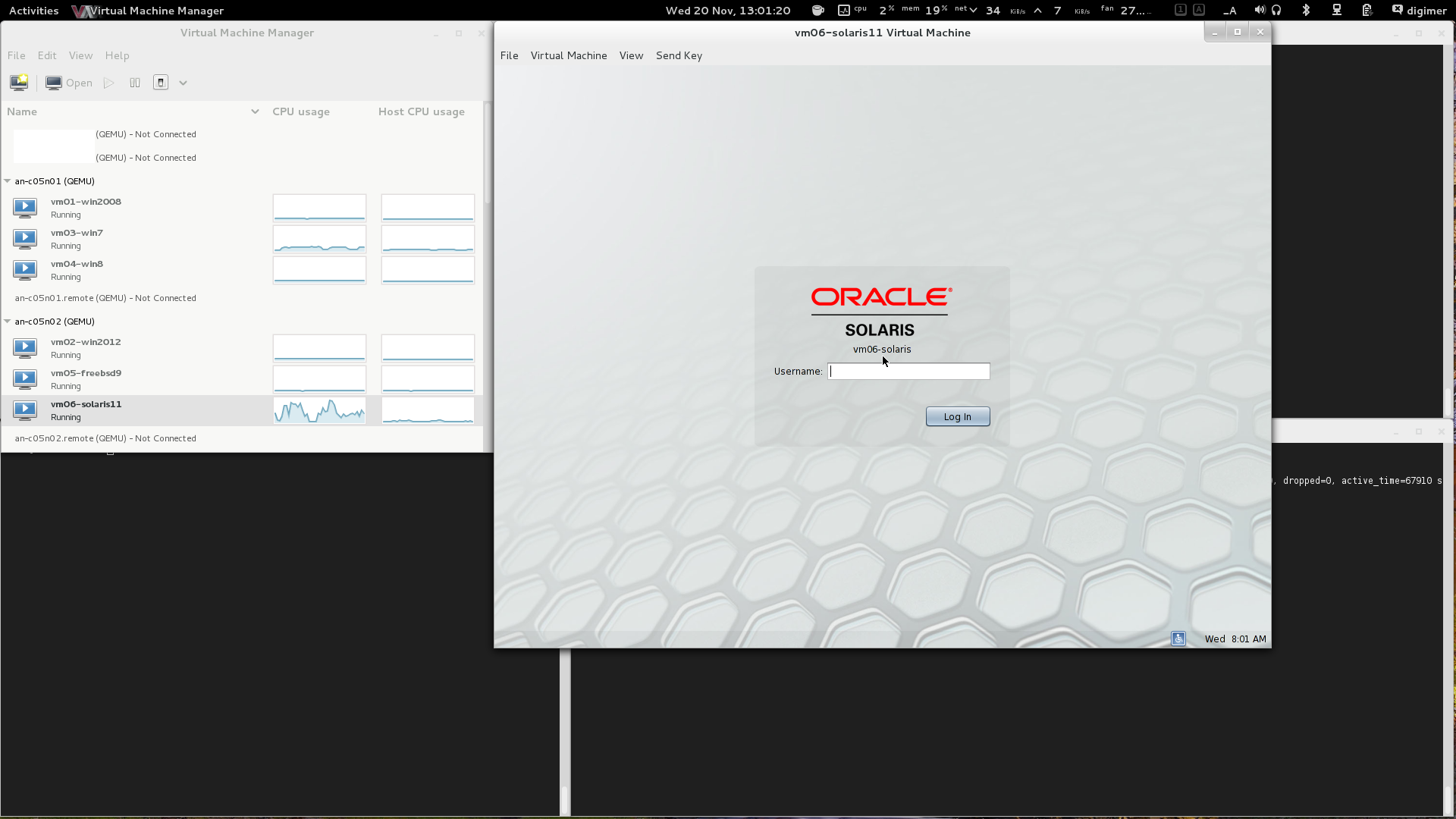Select vm06-solaris11 name text
The image size is (1456, 819).
[86, 404]
